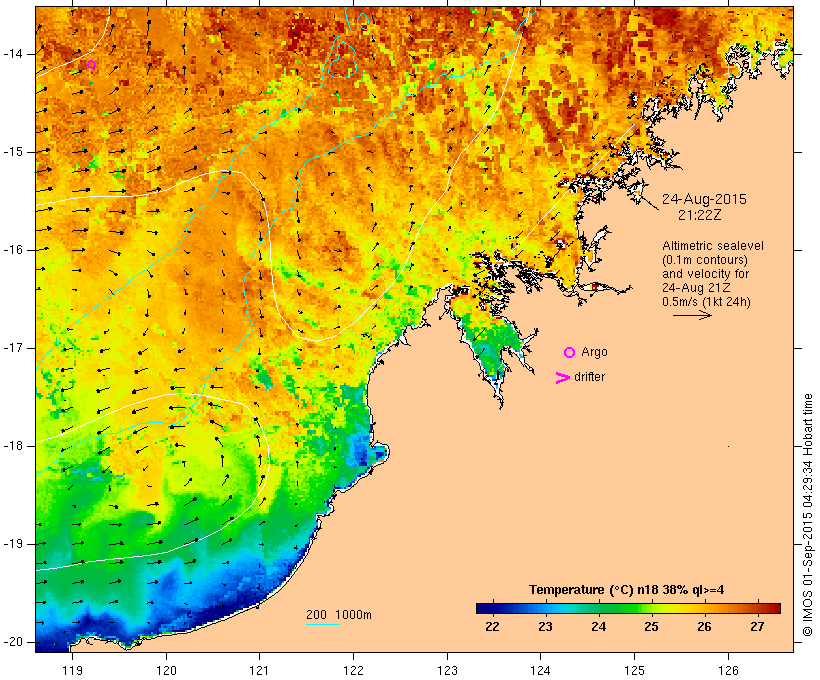Click the 125 longitude axis label
Viewport: 820px width, 680px height.
click(x=634, y=670)
